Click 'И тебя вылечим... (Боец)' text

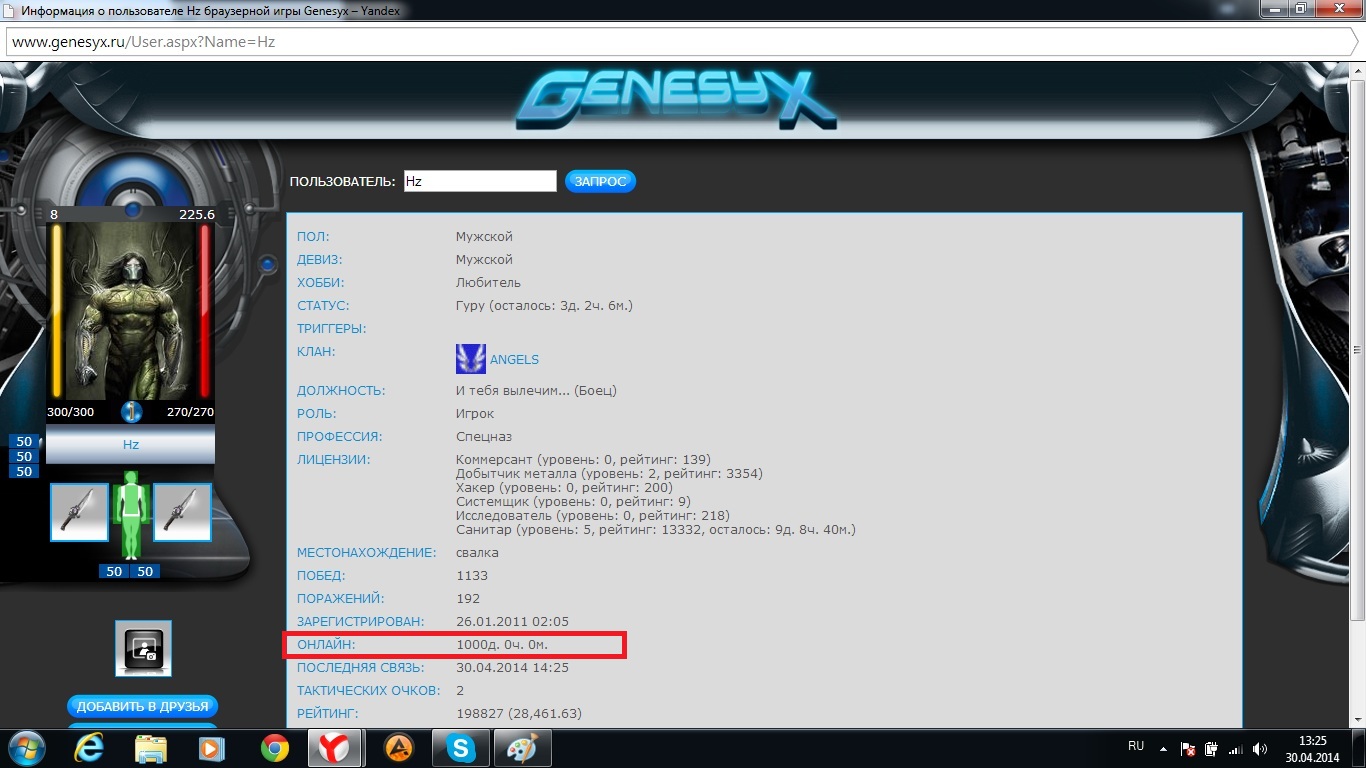(536, 391)
